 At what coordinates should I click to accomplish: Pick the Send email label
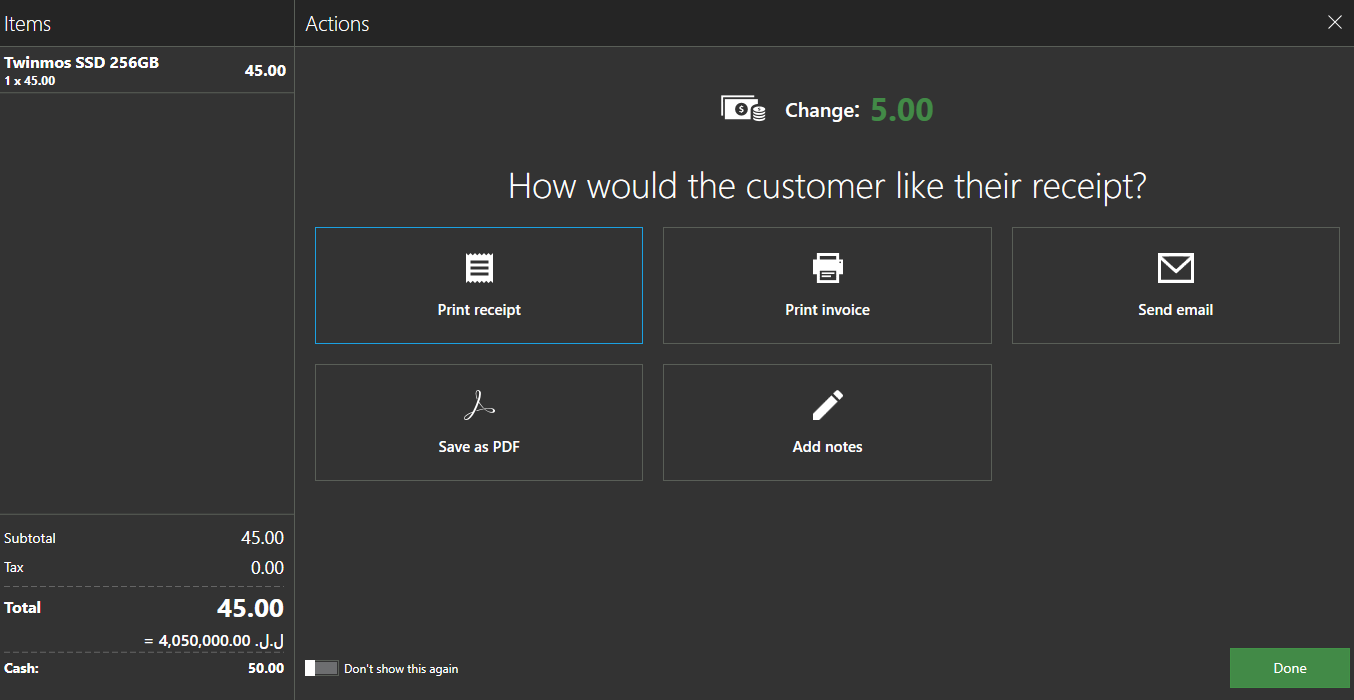pos(1175,310)
